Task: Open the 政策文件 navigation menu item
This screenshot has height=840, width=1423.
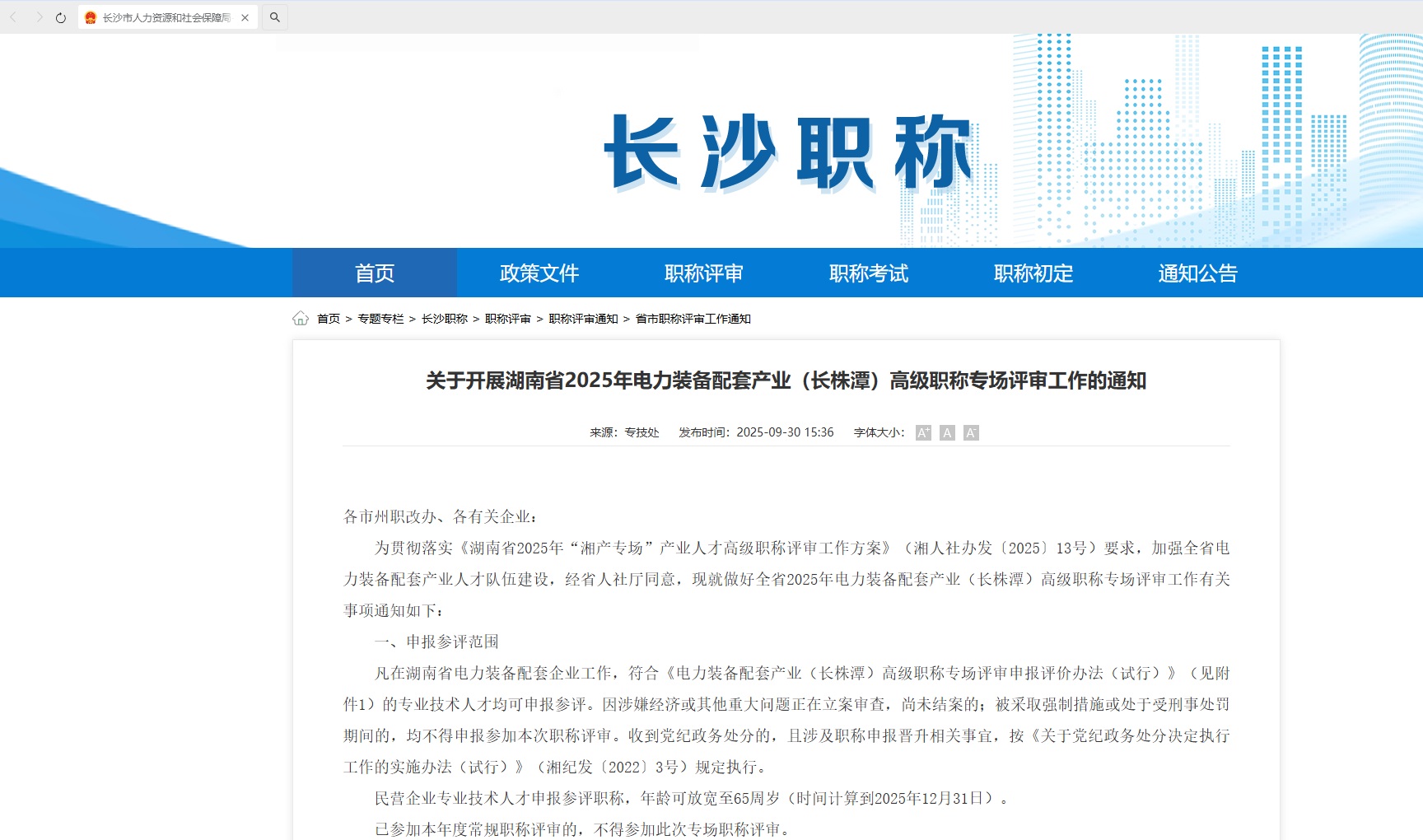Action: coord(539,273)
